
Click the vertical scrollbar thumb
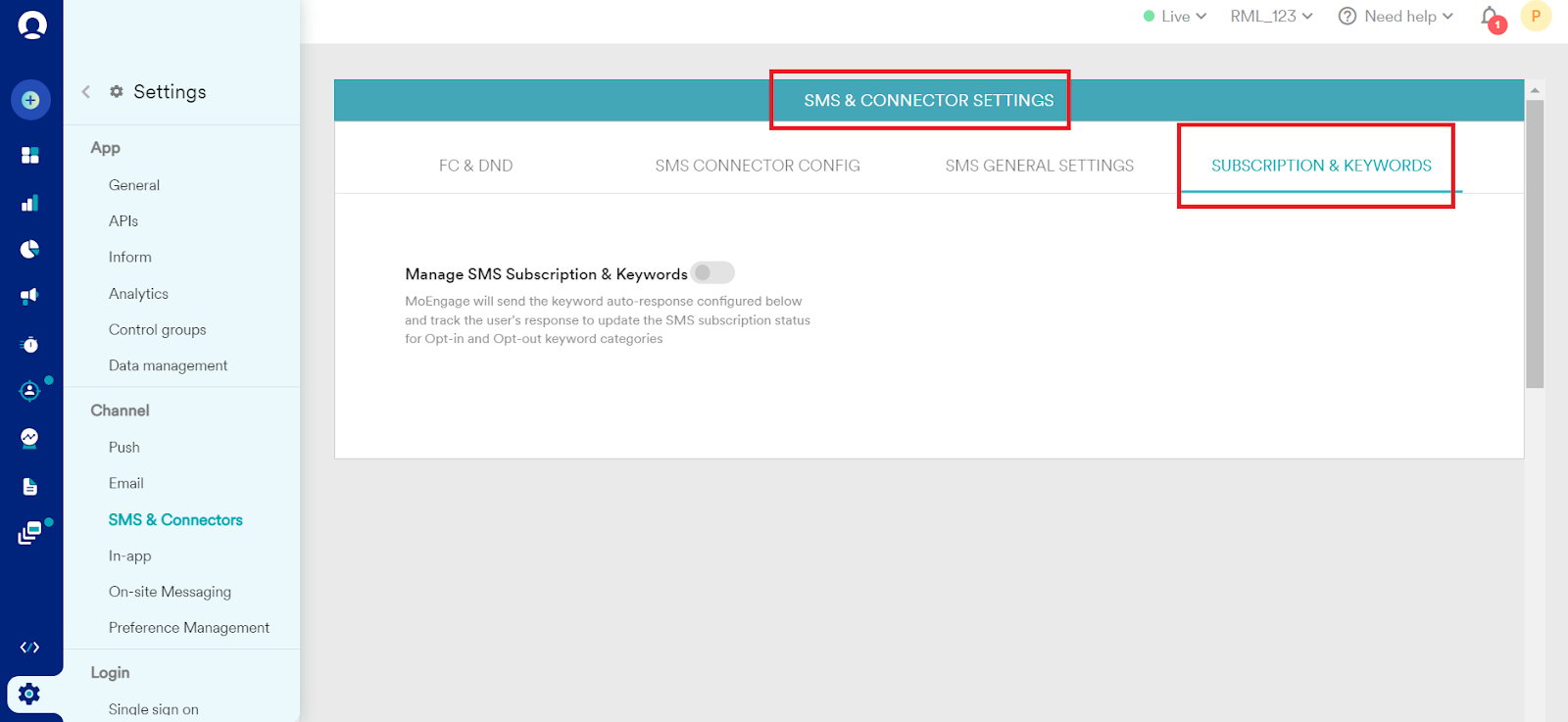click(1535, 244)
